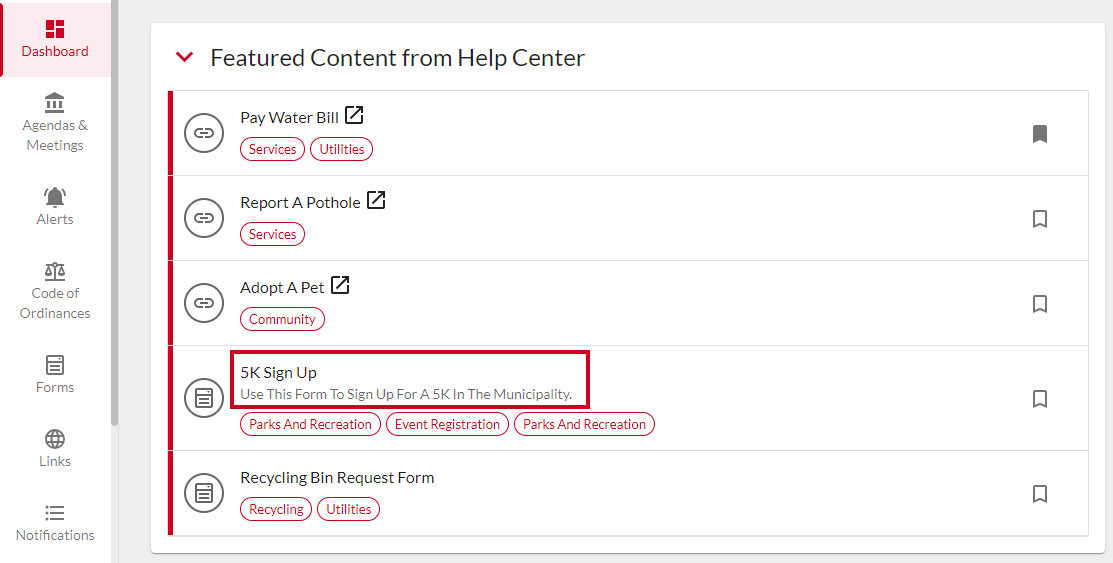Screen dimensions: 1113x563
Task: Open Recycling Bin Request Form title
Action: (337, 478)
